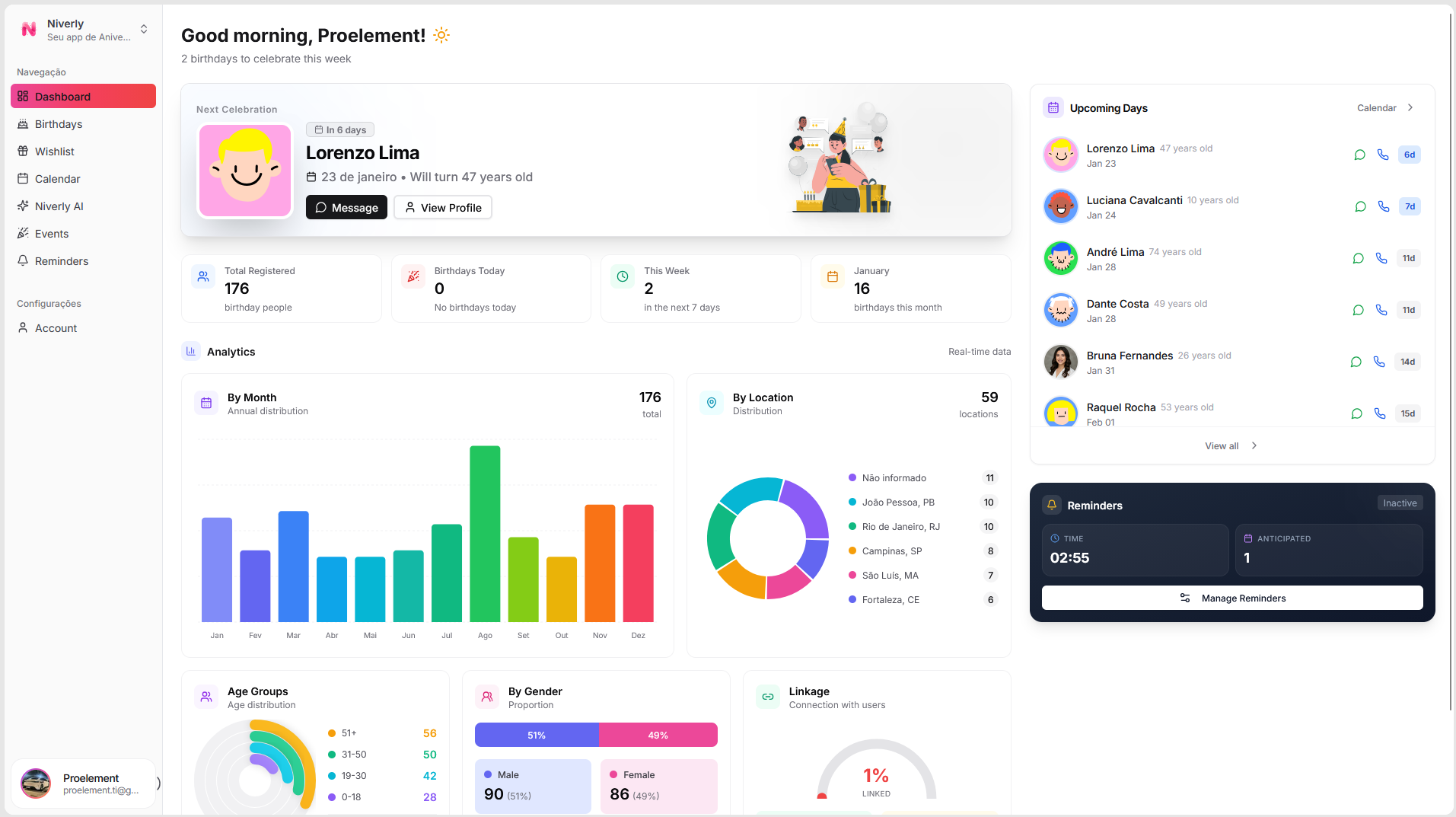The image size is (1456, 817).
Task: Open the workspace switcher chevron
Action: pos(143,29)
